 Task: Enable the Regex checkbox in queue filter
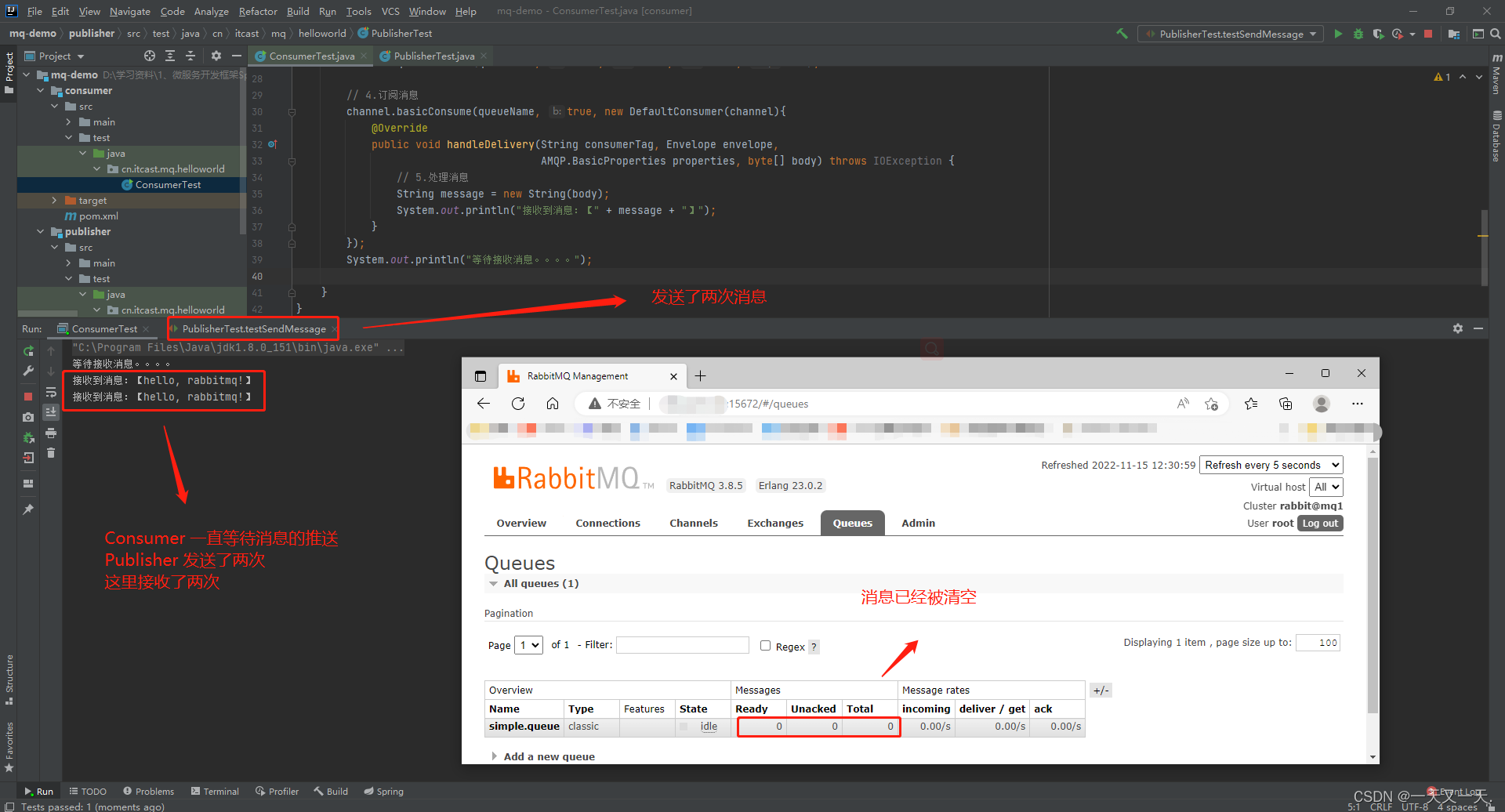click(765, 646)
